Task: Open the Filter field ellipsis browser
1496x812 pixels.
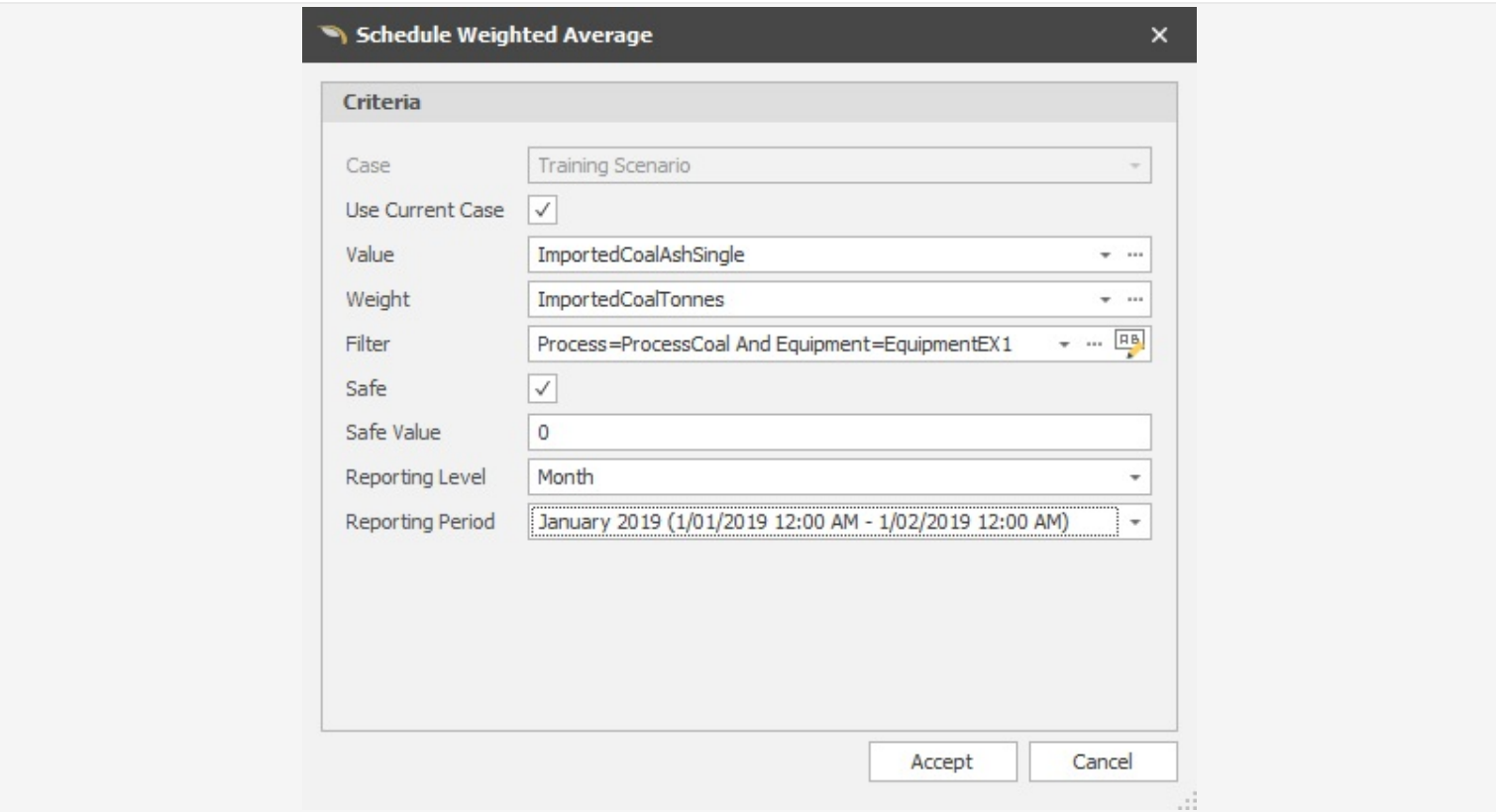Action: click(1092, 344)
